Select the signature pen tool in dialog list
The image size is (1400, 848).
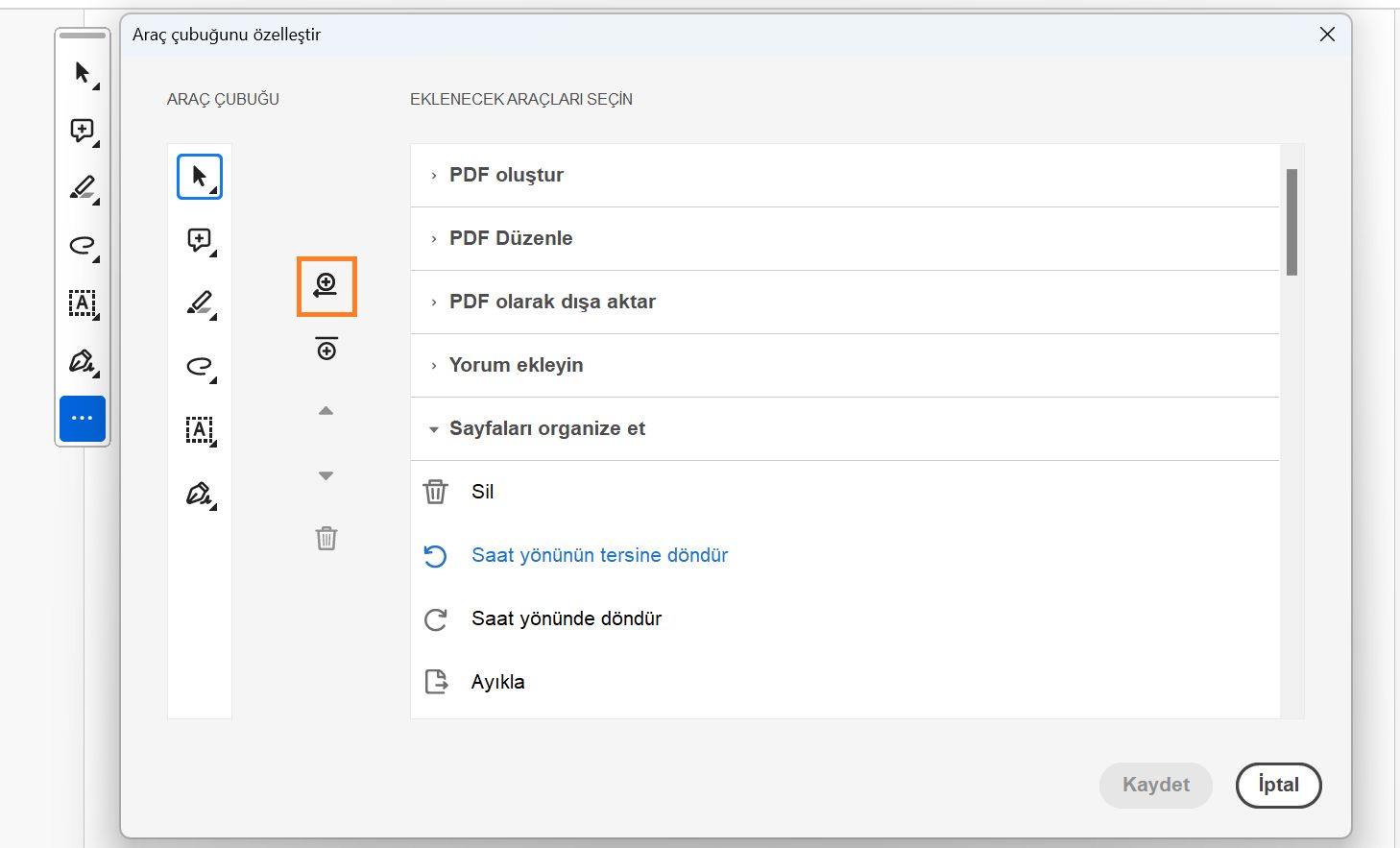[x=200, y=495]
